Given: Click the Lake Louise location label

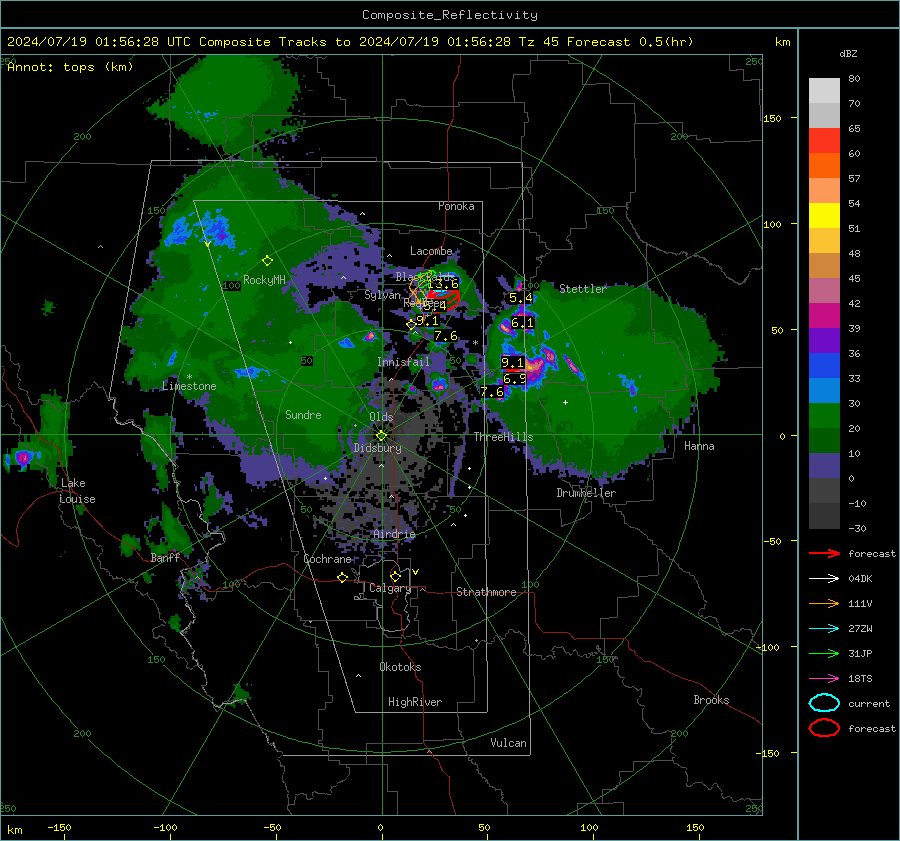Looking at the screenshot, I should (x=77, y=491).
